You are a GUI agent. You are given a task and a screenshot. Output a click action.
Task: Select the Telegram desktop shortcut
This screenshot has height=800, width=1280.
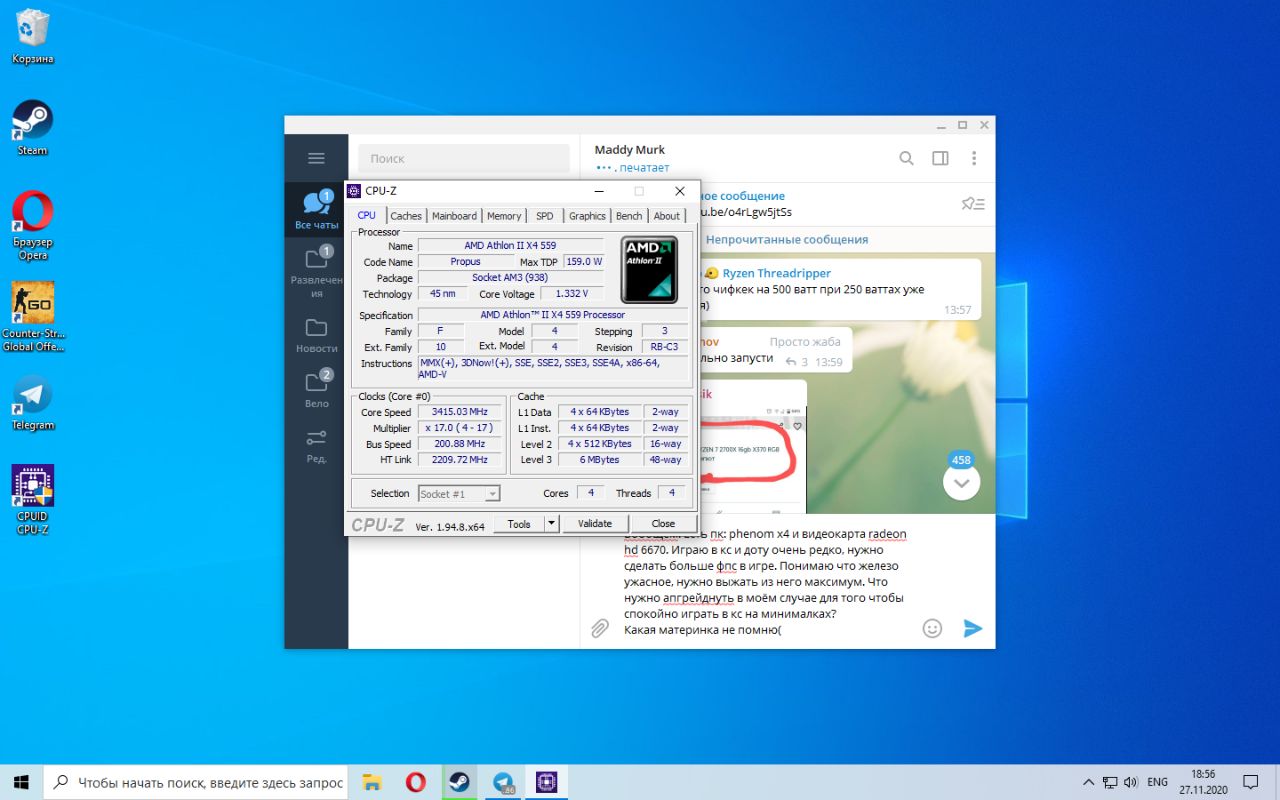point(33,402)
